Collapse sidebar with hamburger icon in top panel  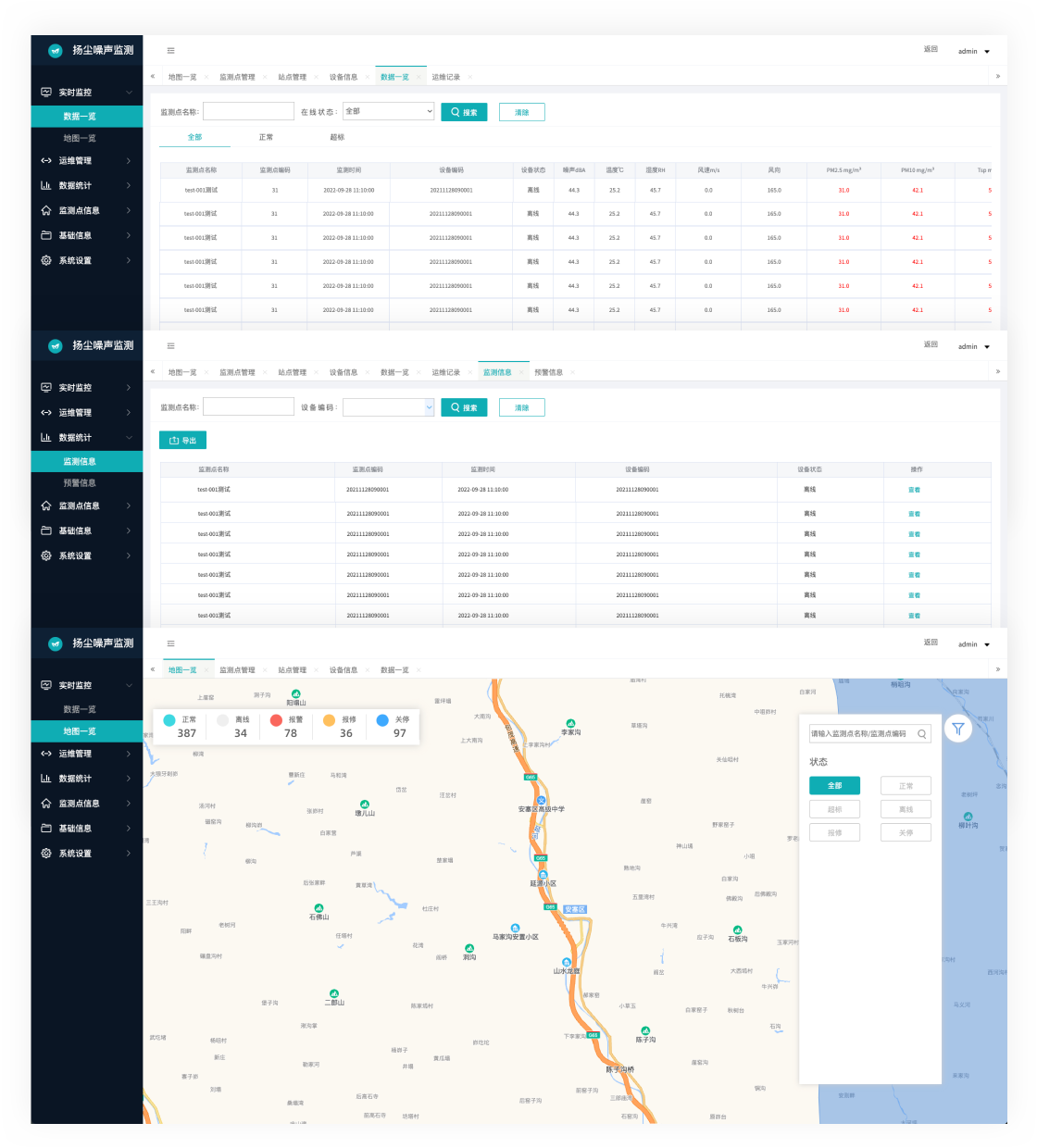pyautogui.click(x=170, y=51)
